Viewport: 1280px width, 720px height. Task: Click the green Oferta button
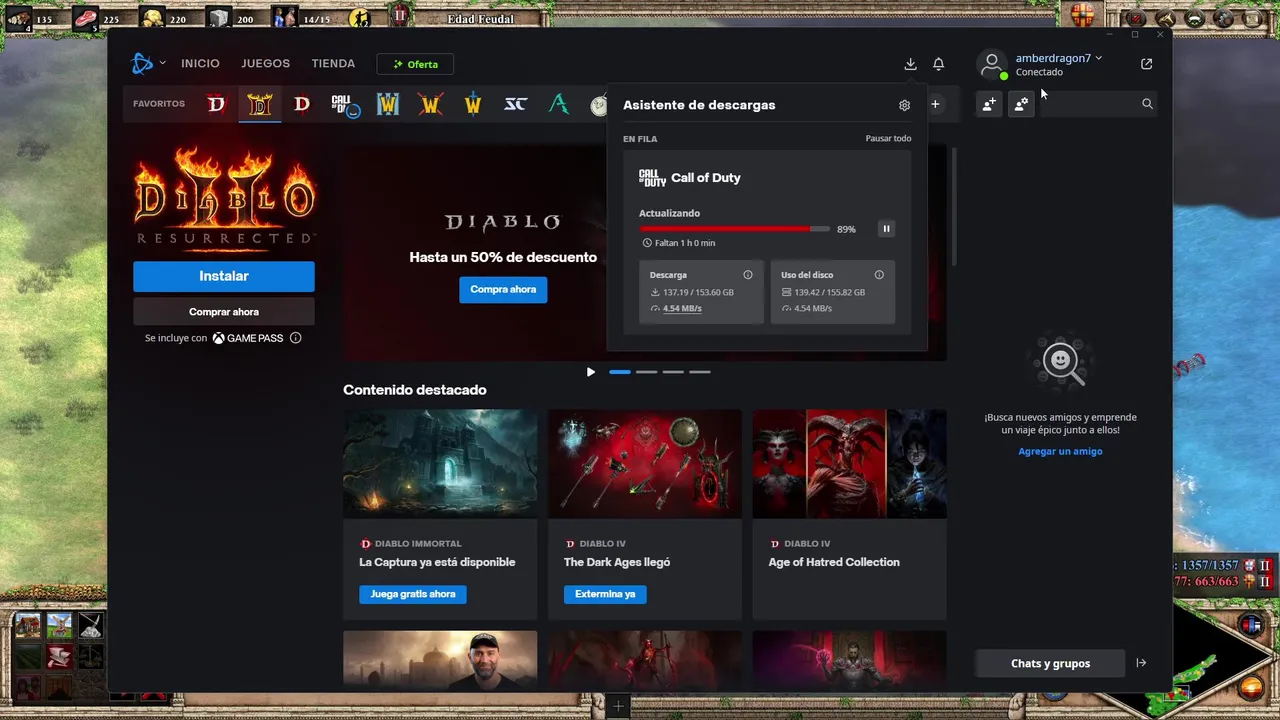coord(415,64)
